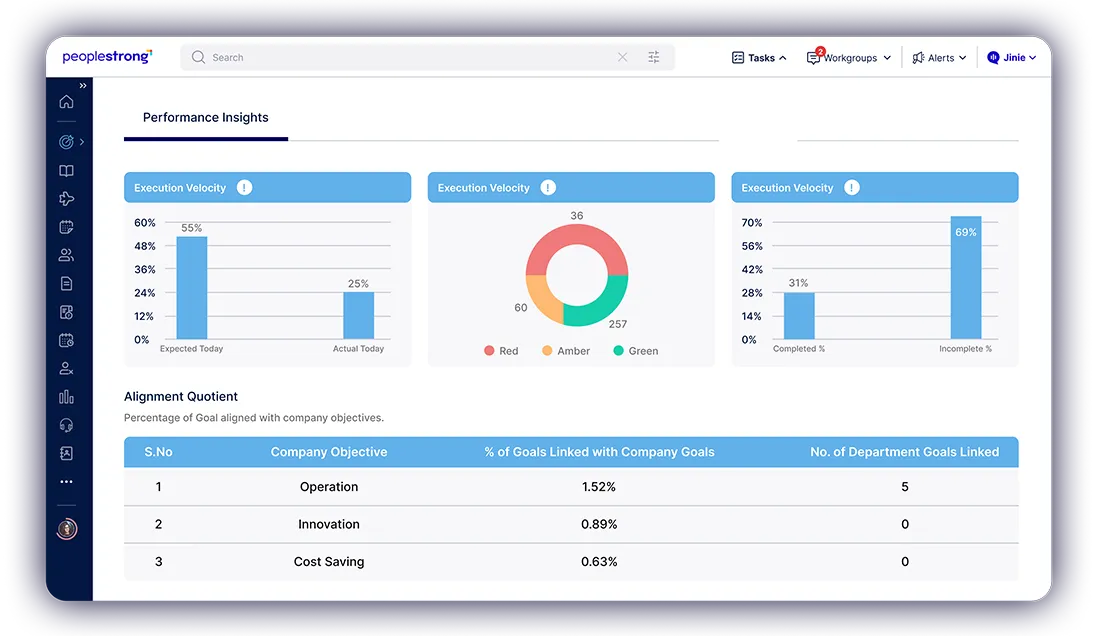Open search filter options icon
1100x636 pixels.
tap(653, 57)
